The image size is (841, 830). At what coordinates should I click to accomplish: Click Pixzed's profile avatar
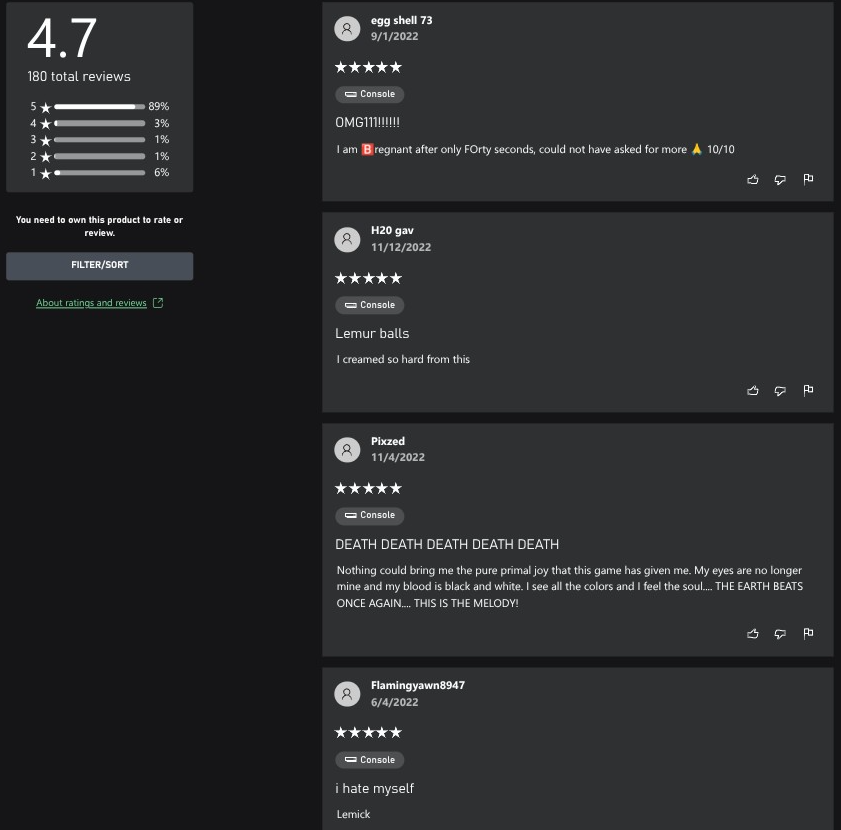[347, 450]
